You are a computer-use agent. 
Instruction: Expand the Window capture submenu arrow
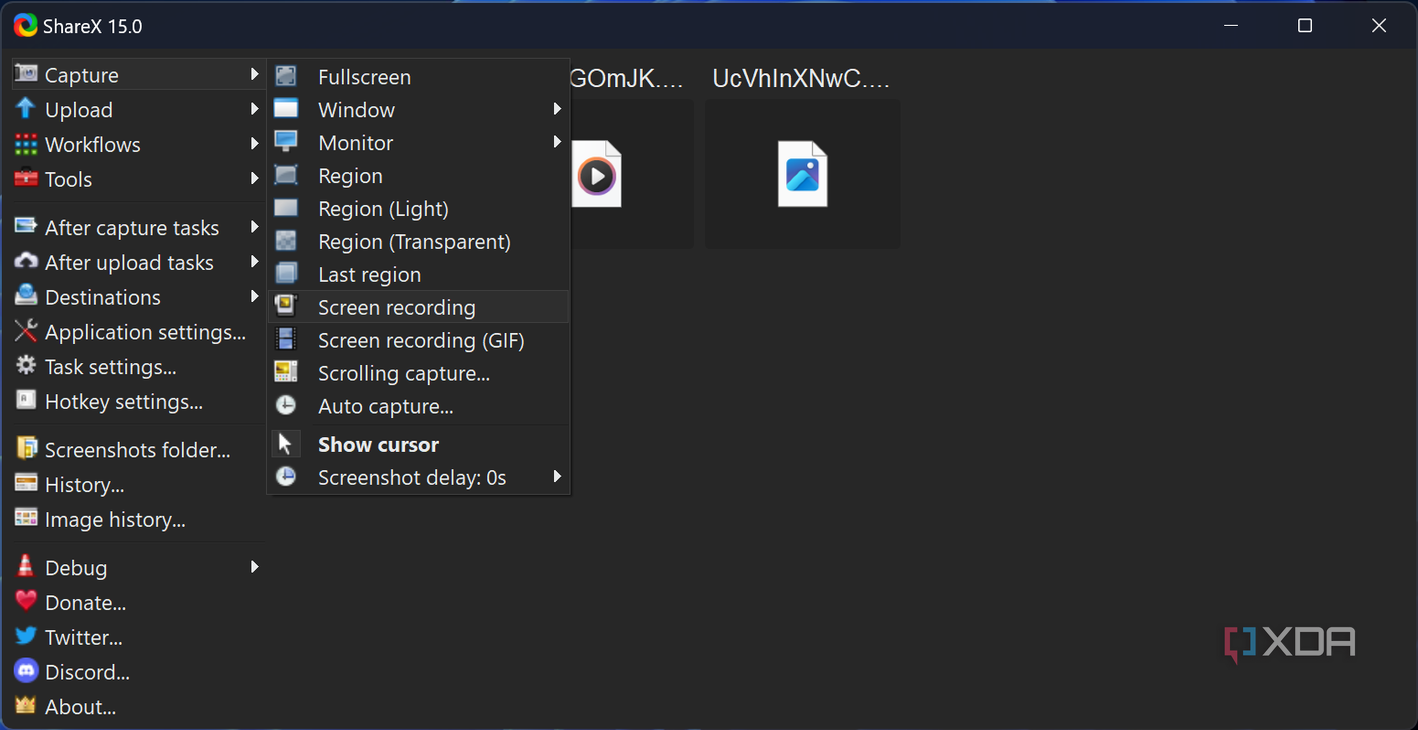coord(557,109)
